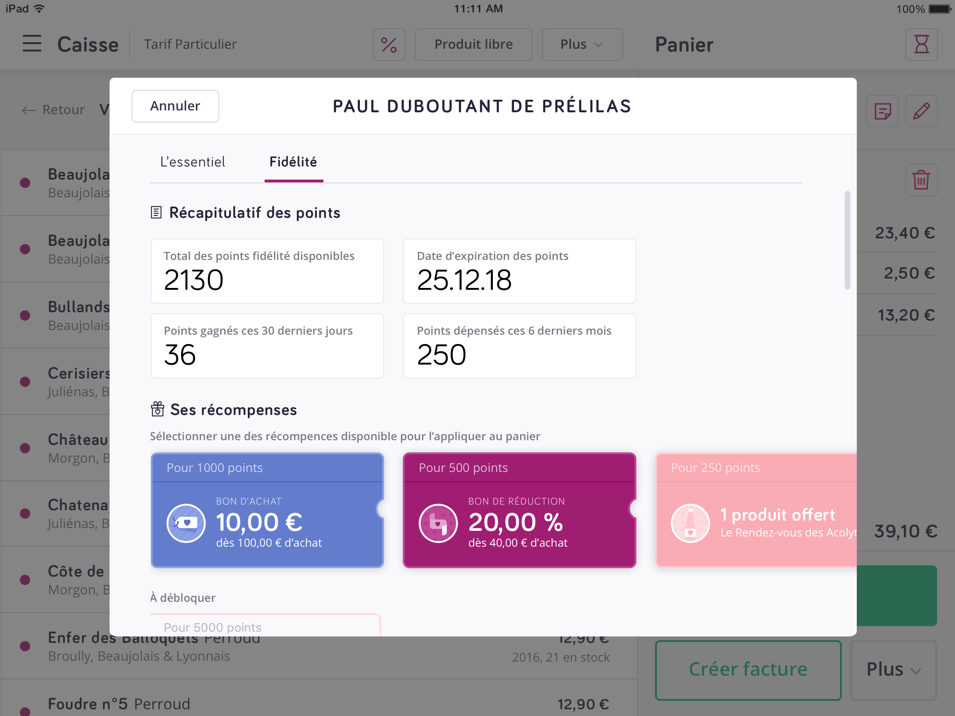The image size is (955, 716).
Task: Open the hamburger menu icon
Action: 32,44
